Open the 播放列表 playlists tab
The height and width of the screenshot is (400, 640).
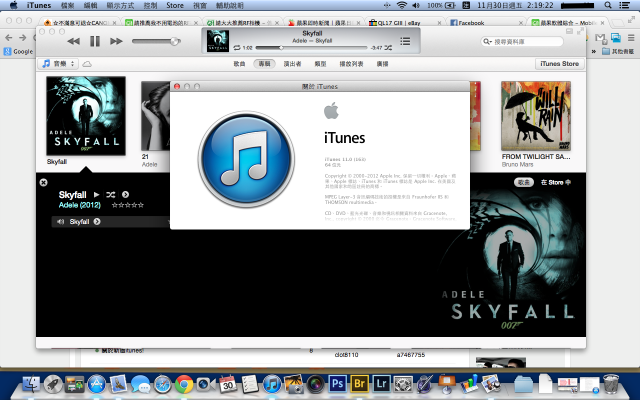point(351,64)
